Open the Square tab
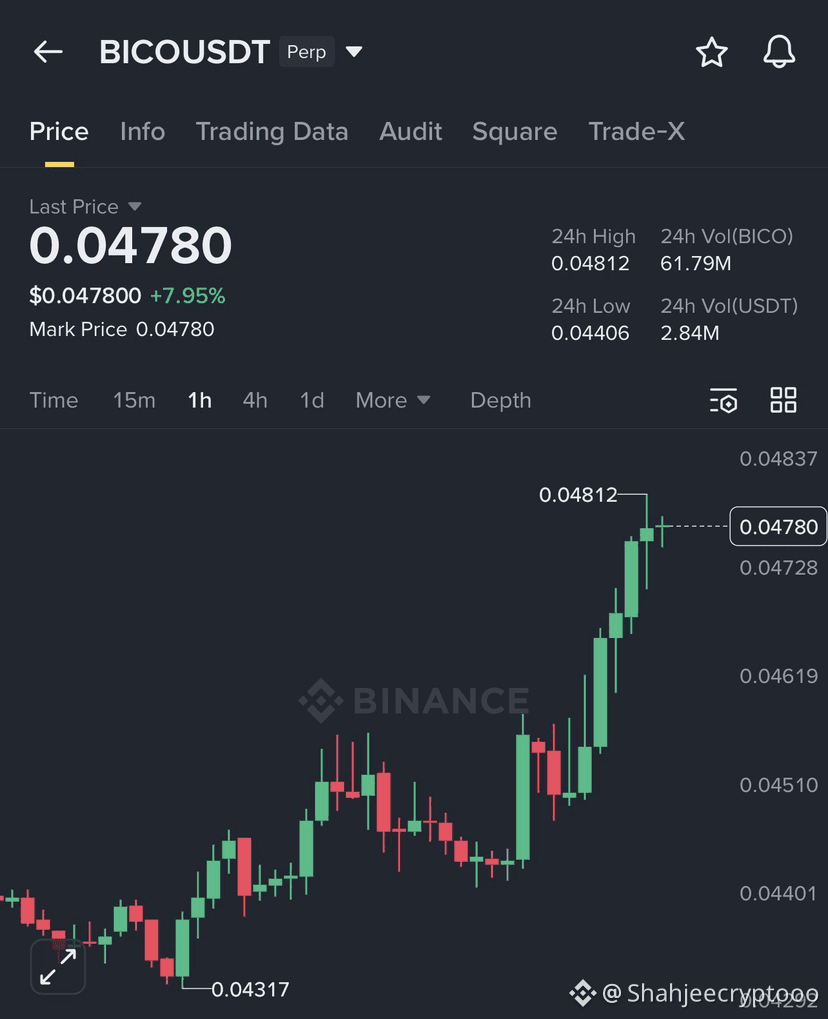The height and width of the screenshot is (1019, 828). pyautogui.click(x=514, y=131)
